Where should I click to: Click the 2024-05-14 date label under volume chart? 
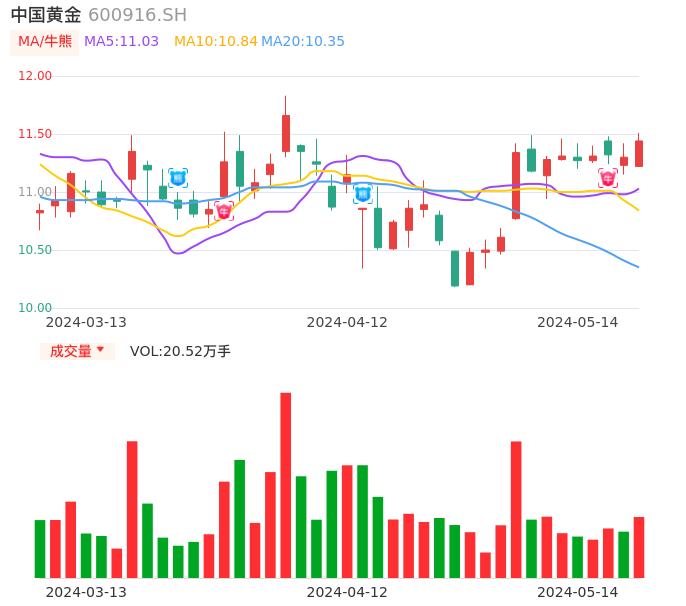[578, 592]
